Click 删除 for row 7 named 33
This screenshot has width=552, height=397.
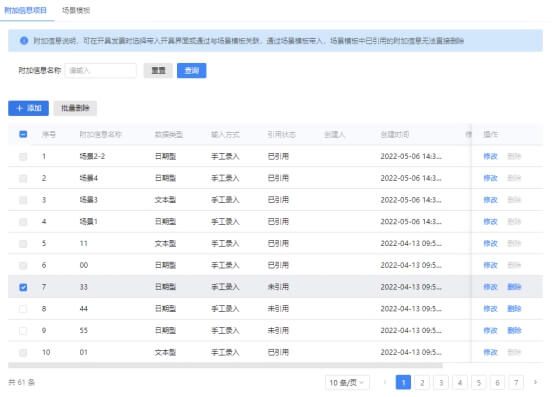[x=514, y=287]
